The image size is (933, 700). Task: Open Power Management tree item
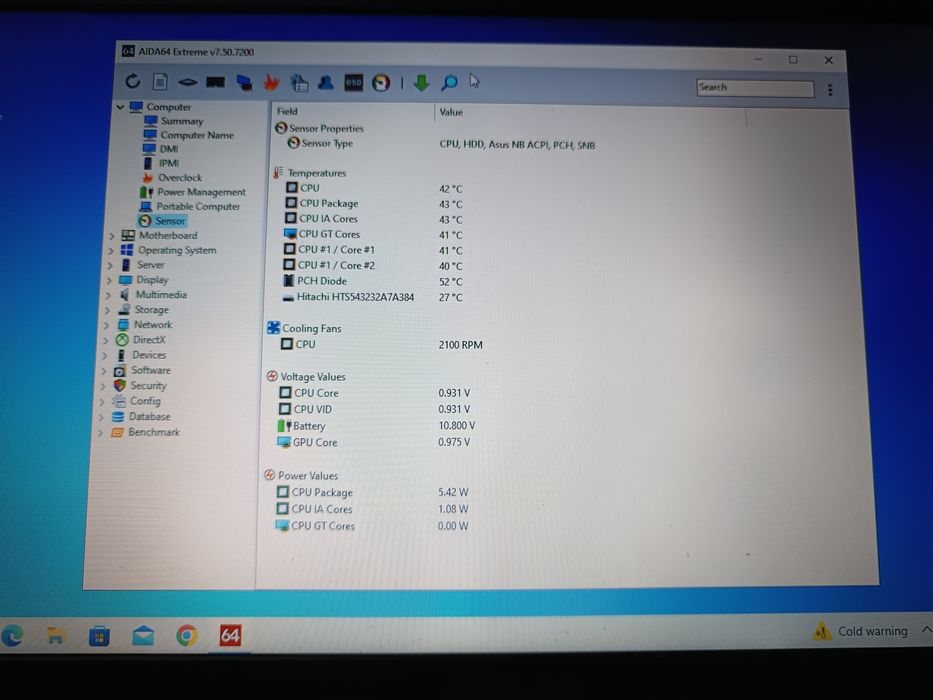click(193, 192)
